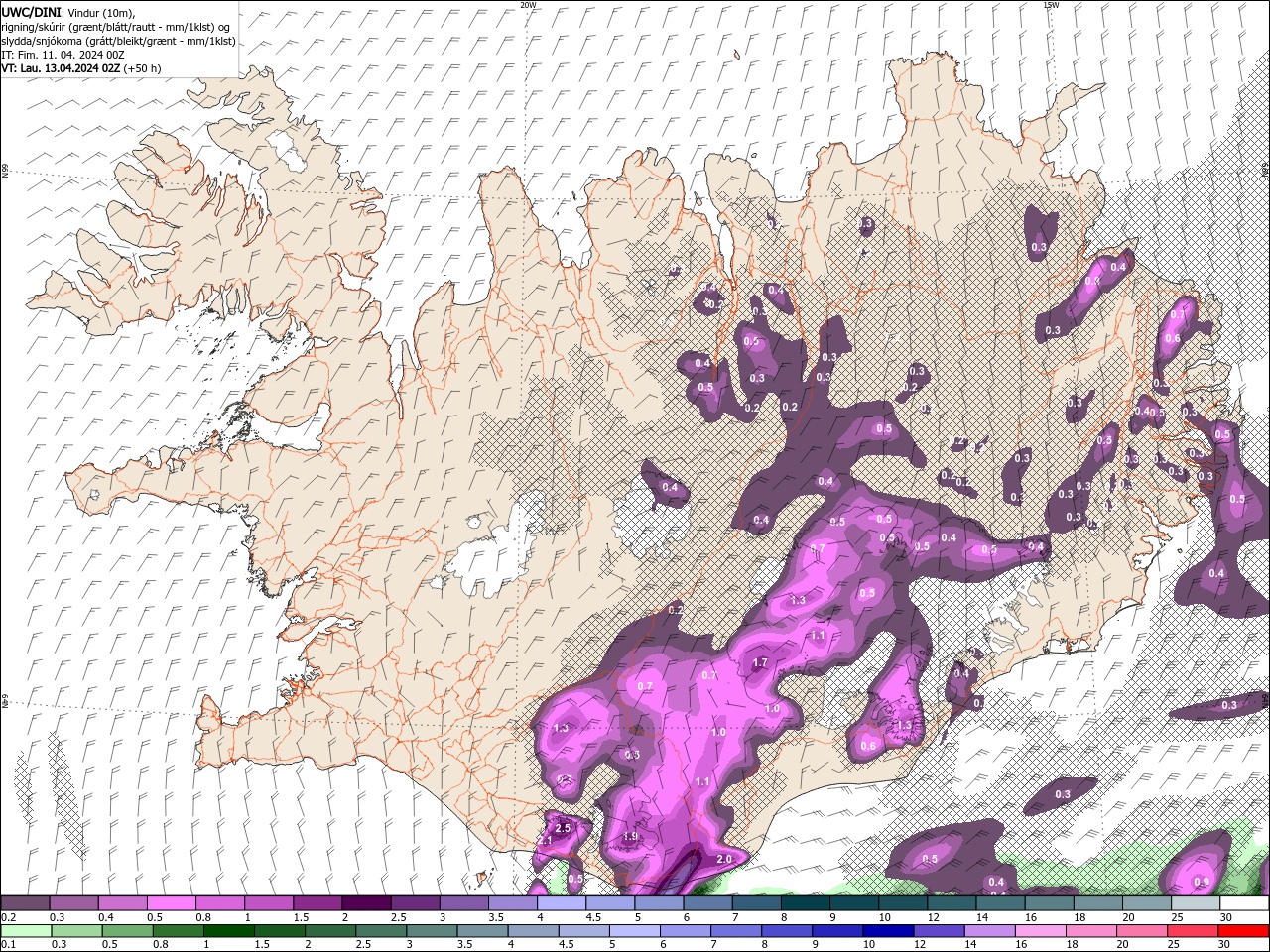Click the 'rigning/skúrir' legend description line

click(116, 27)
